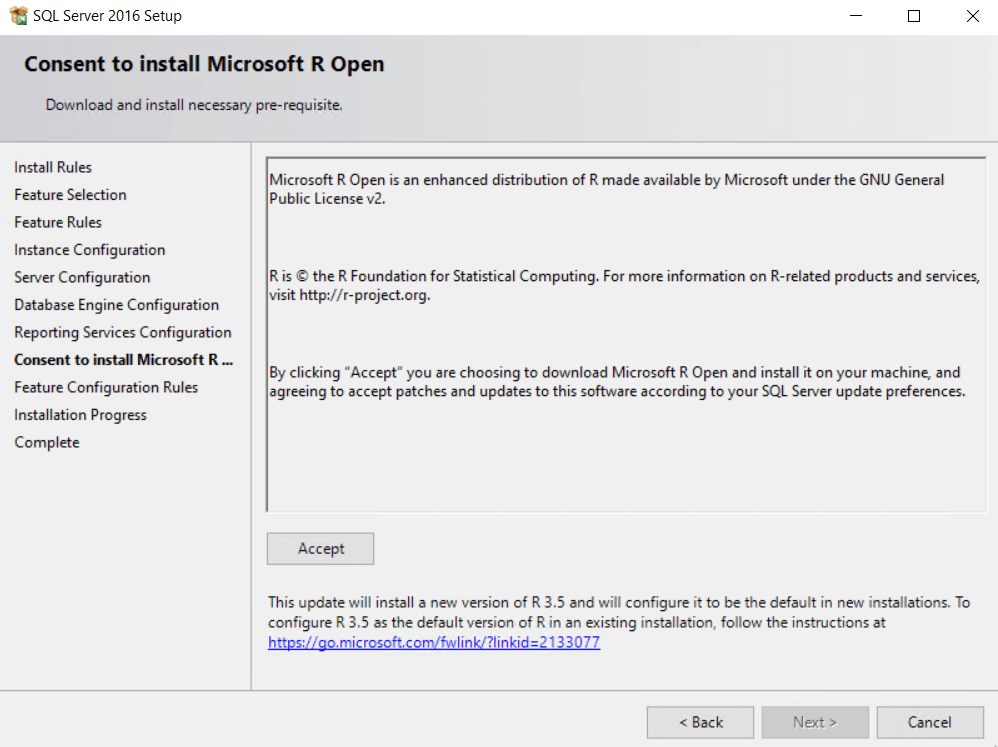
Task: Click the Back button
Action: click(700, 722)
